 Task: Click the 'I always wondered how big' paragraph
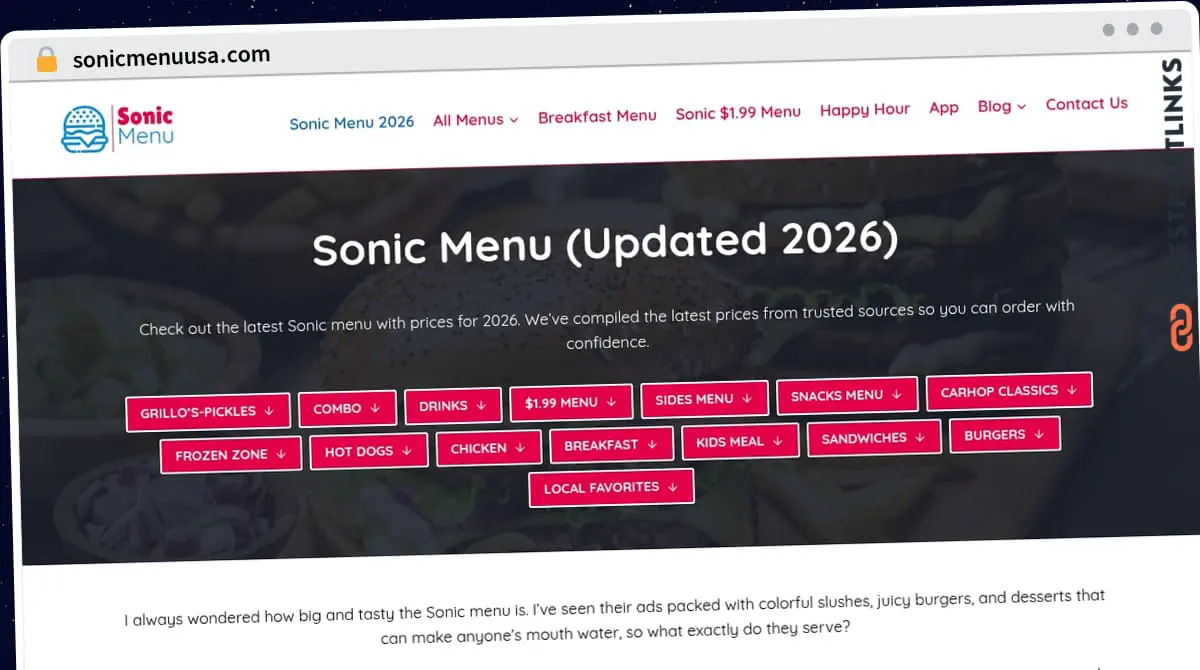tap(615, 616)
